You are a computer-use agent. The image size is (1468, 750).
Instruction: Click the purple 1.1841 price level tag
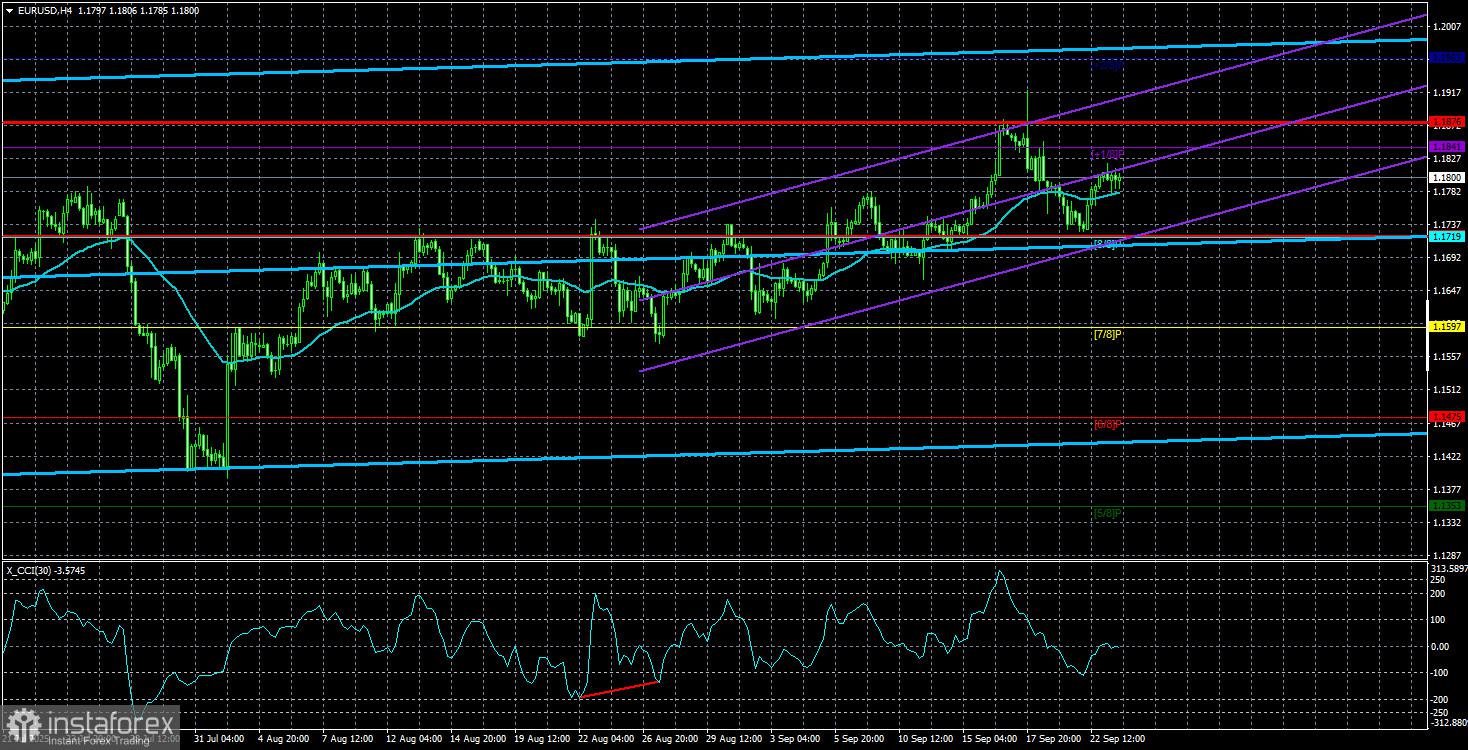click(x=1447, y=147)
